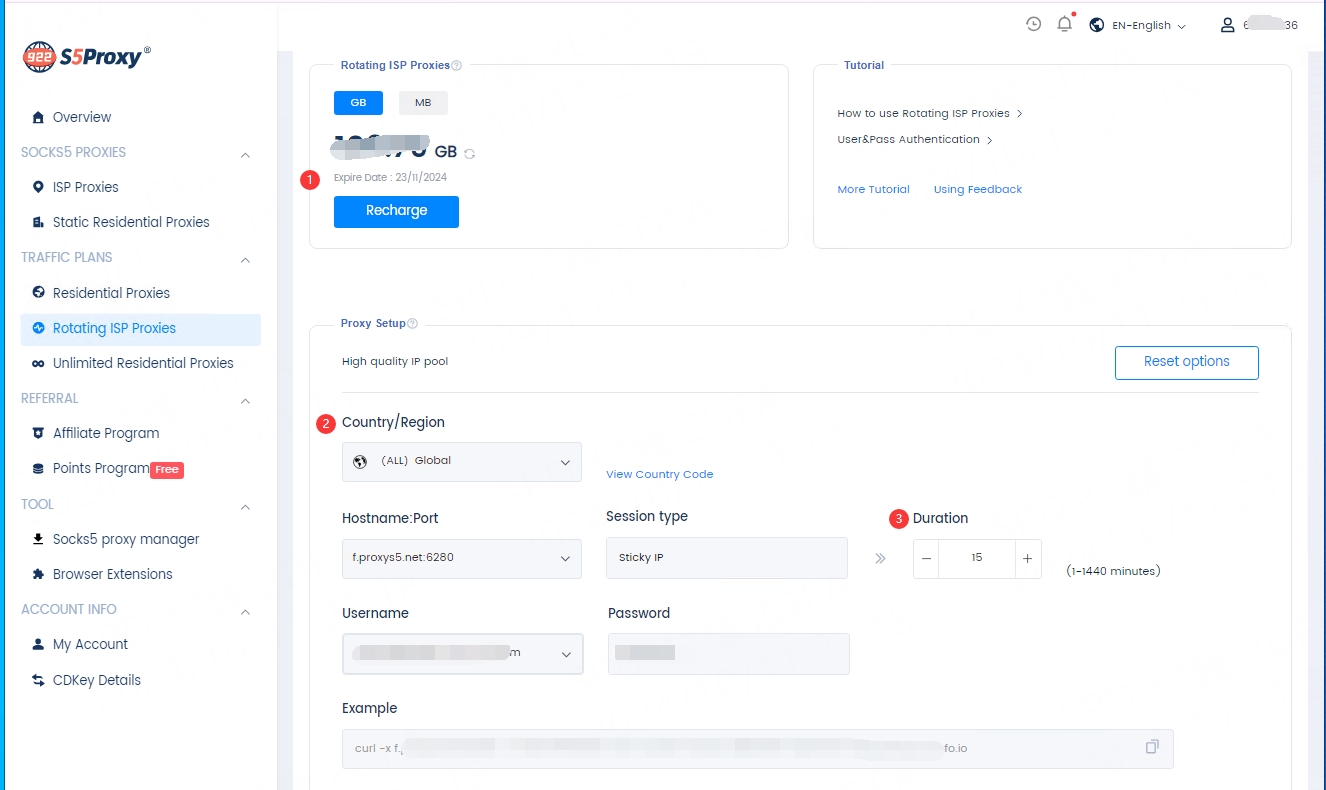Screen dimensions: 1326x790
Task: Collapse the SOCKS5 PROXIES sidebar section
Action: click(245, 154)
